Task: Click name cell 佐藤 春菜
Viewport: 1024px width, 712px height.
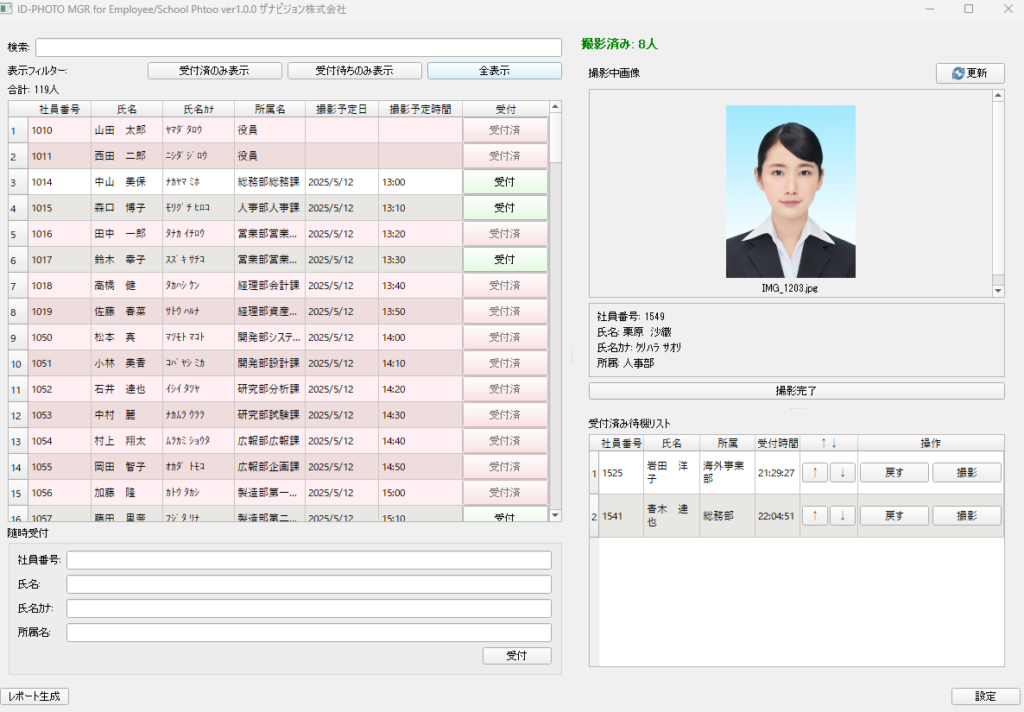Action: (127, 312)
